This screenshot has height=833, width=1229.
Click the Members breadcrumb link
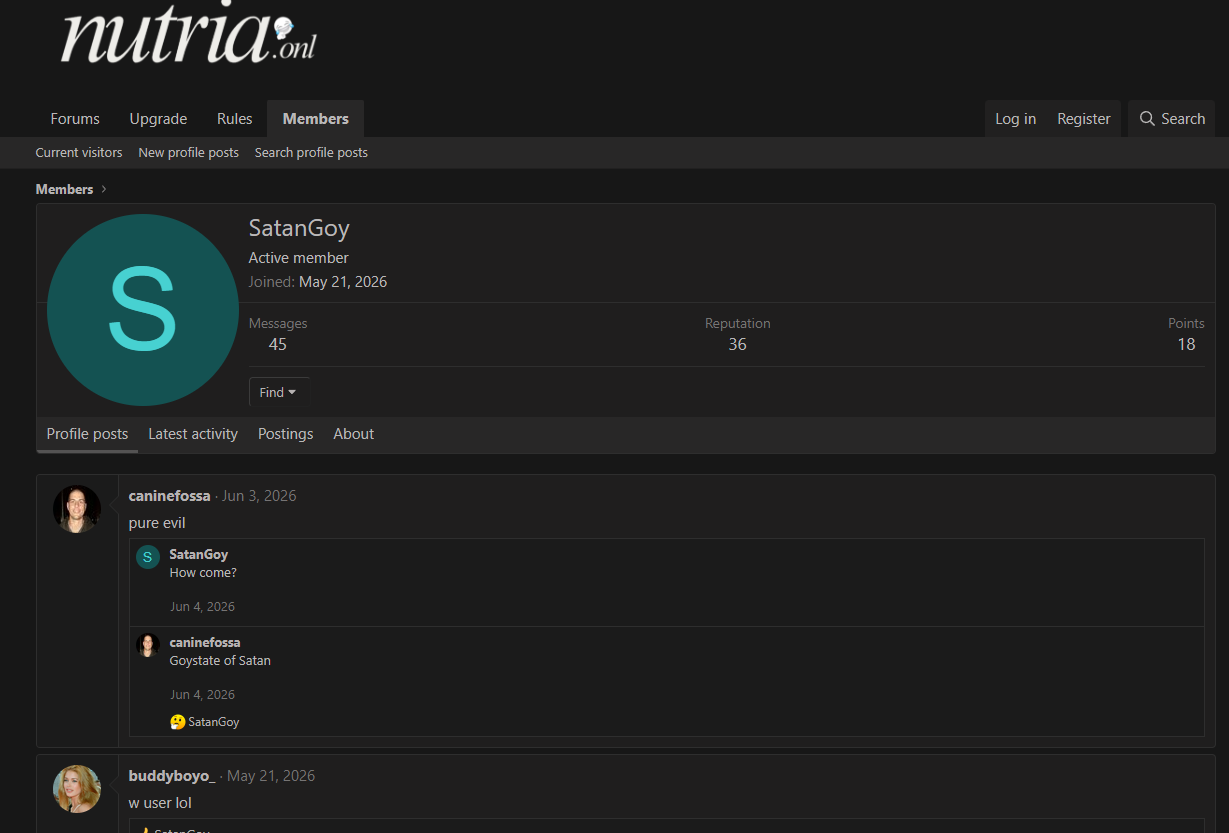pos(65,189)
